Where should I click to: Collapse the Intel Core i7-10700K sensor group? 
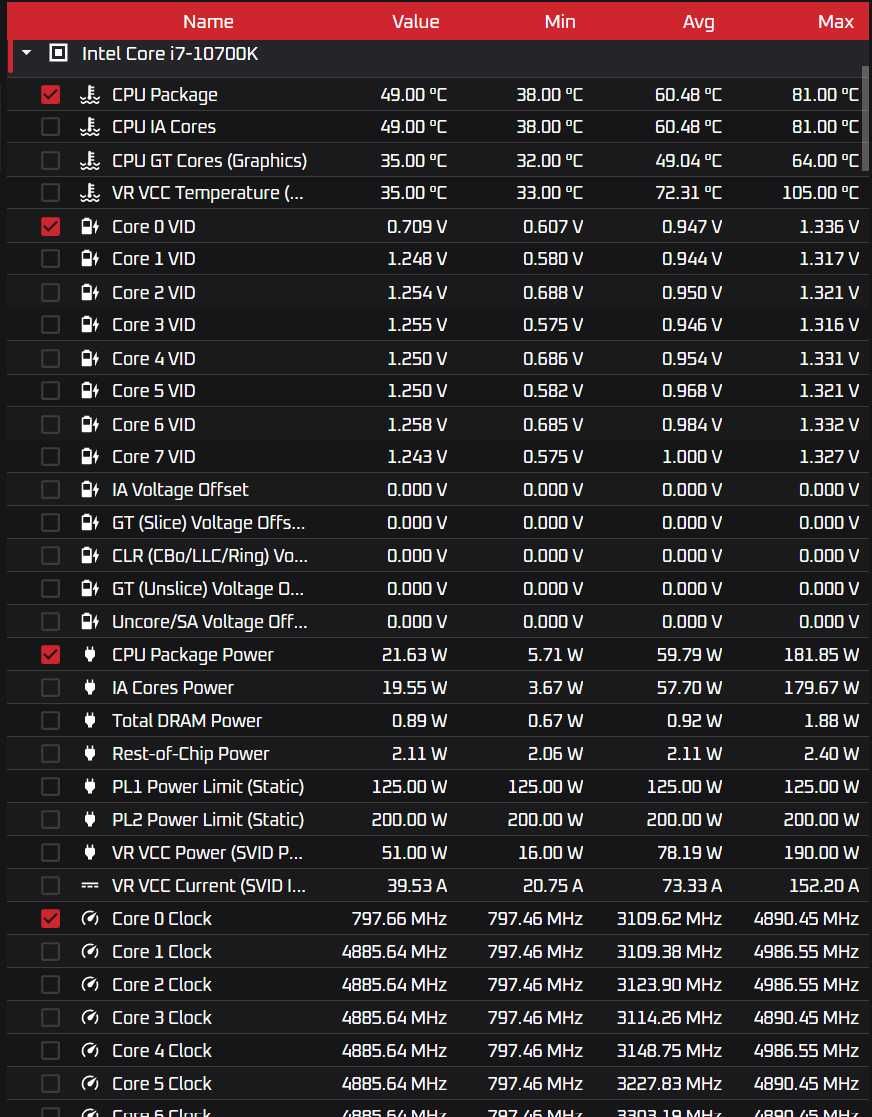pyautogui.click(x=27, y=53)
